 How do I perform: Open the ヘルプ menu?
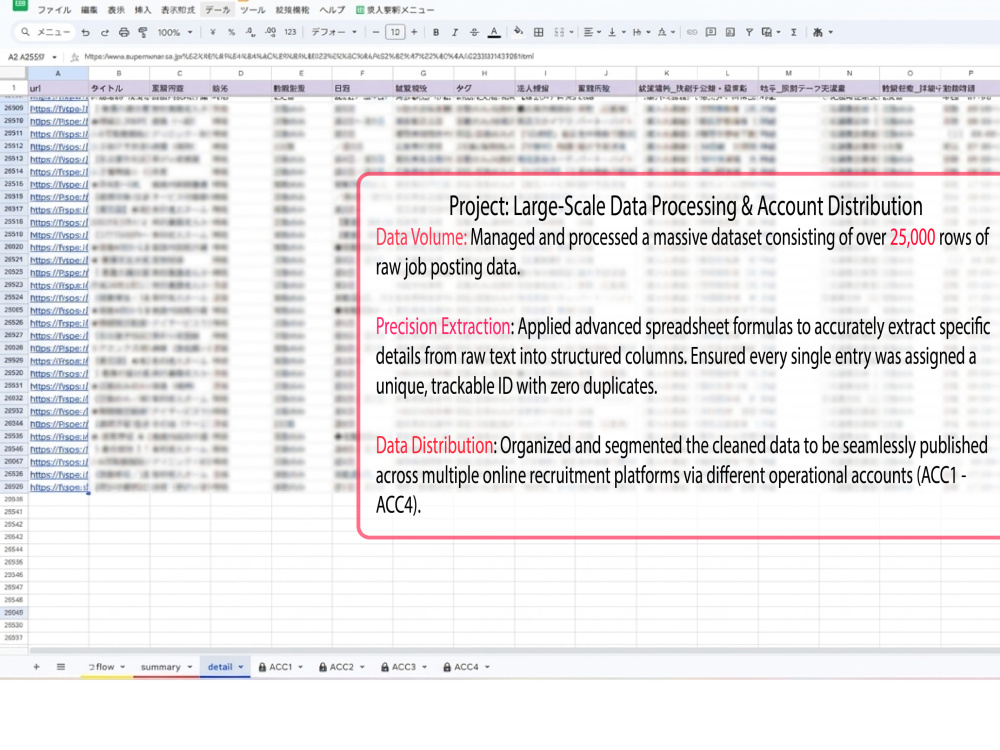tap(332, 10)
